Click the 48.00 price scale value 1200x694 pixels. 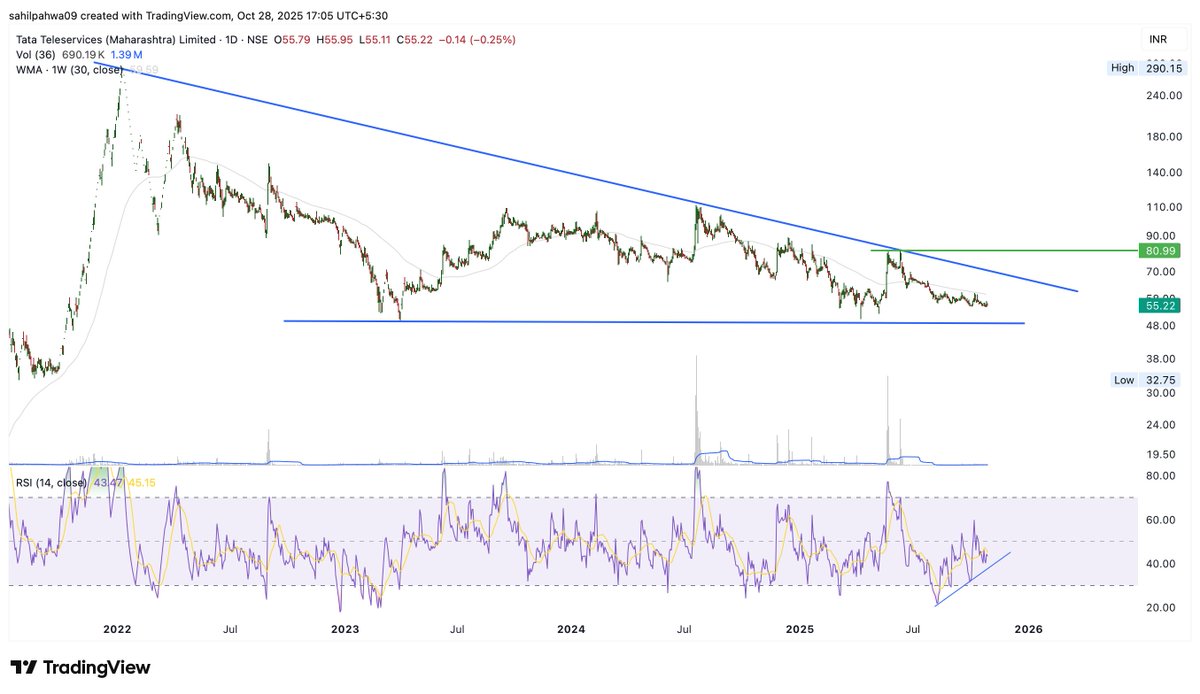[x=1160, y=326]
